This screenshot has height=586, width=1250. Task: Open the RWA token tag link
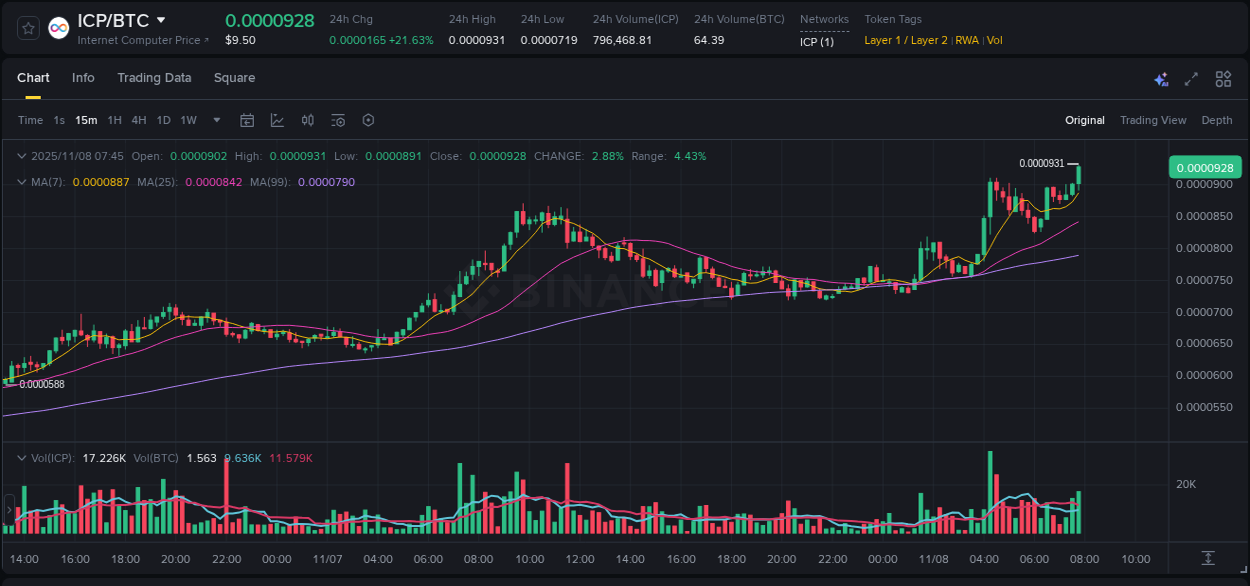(x=966, y=40)
